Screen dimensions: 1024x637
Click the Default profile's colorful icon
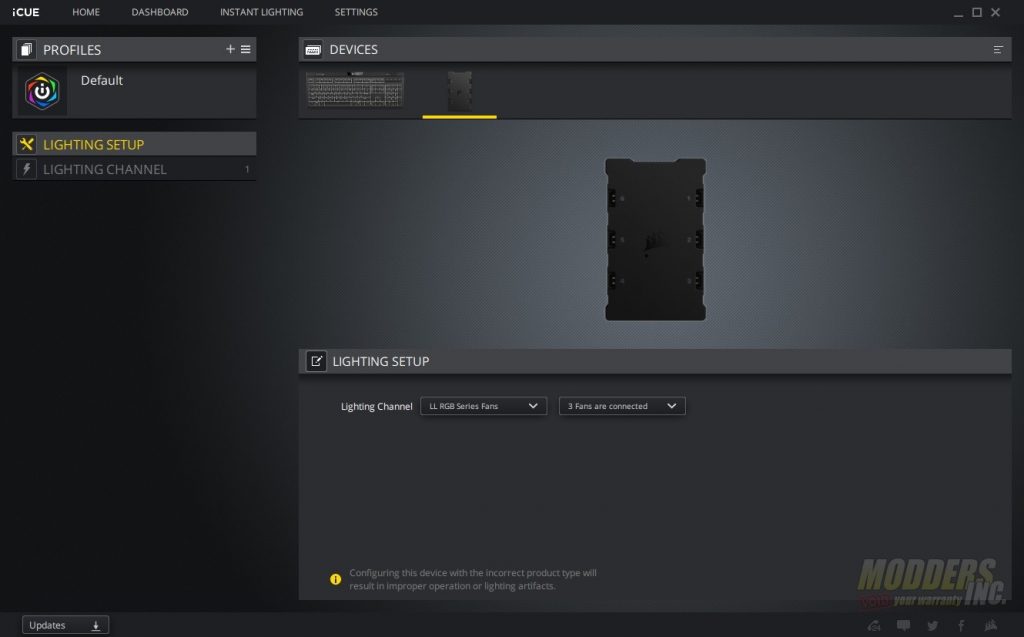tap(42, 91)
